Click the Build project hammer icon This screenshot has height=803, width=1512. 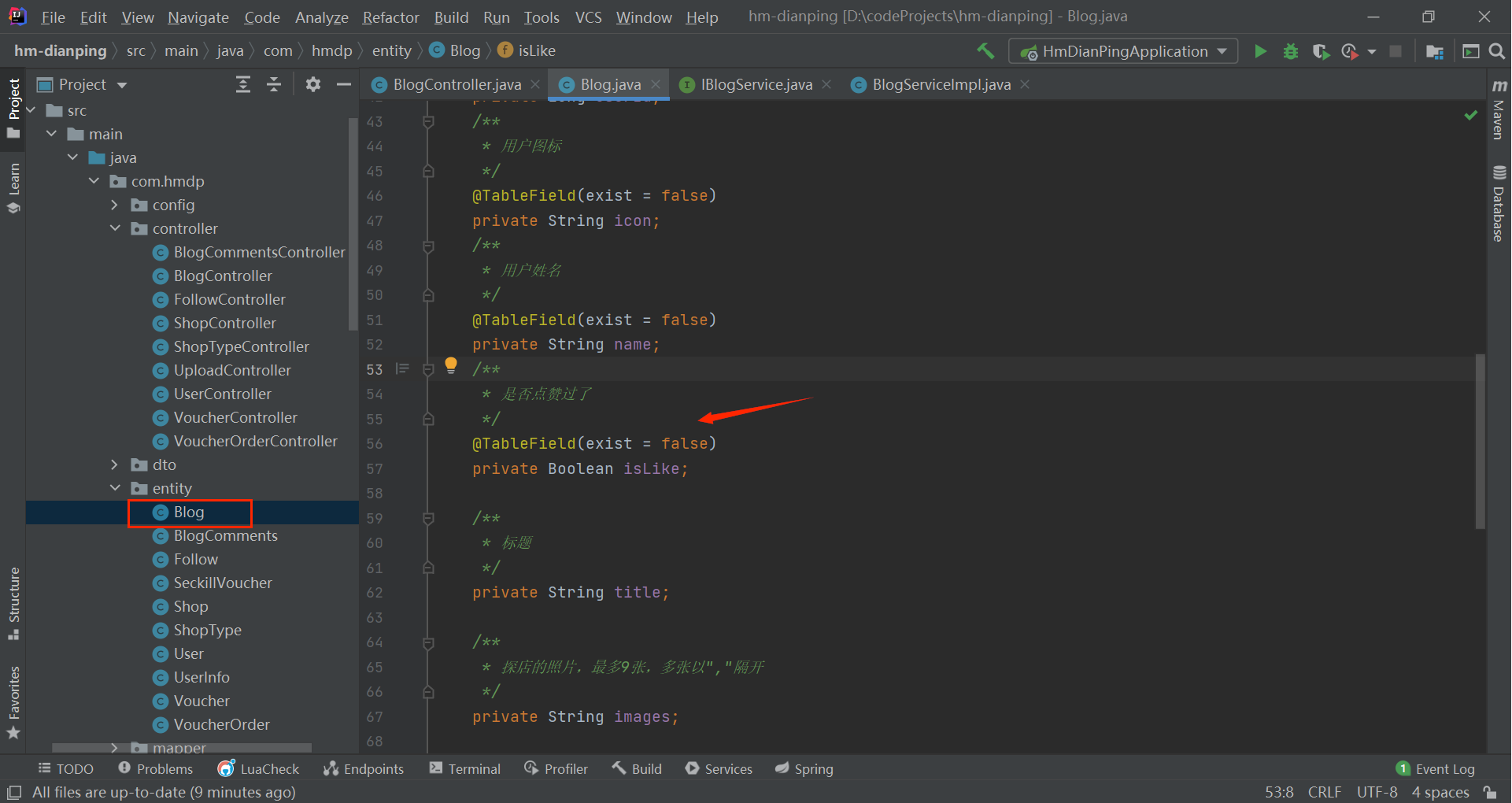point(985,51)
